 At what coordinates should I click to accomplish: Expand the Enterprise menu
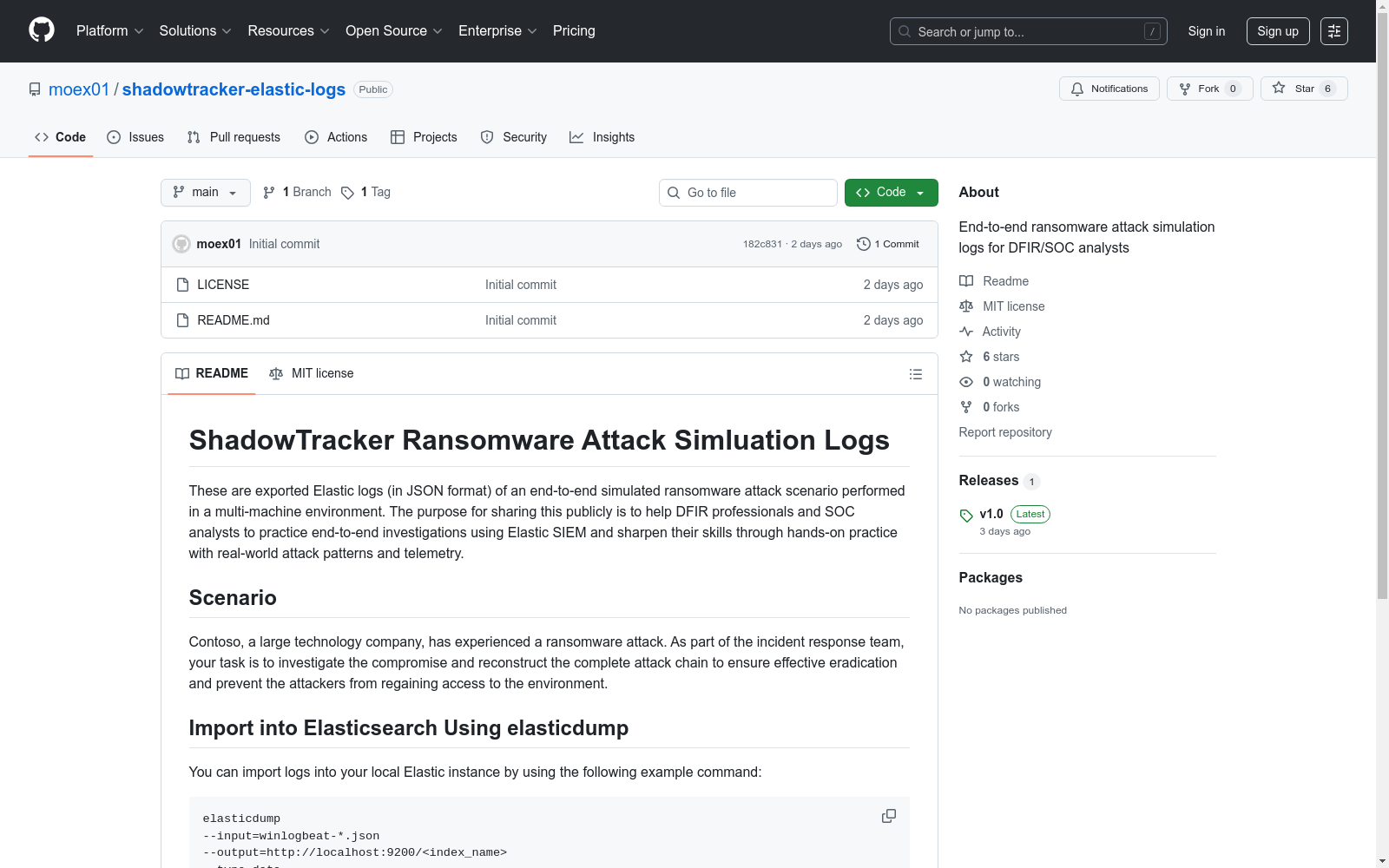[x=497, y=30]
